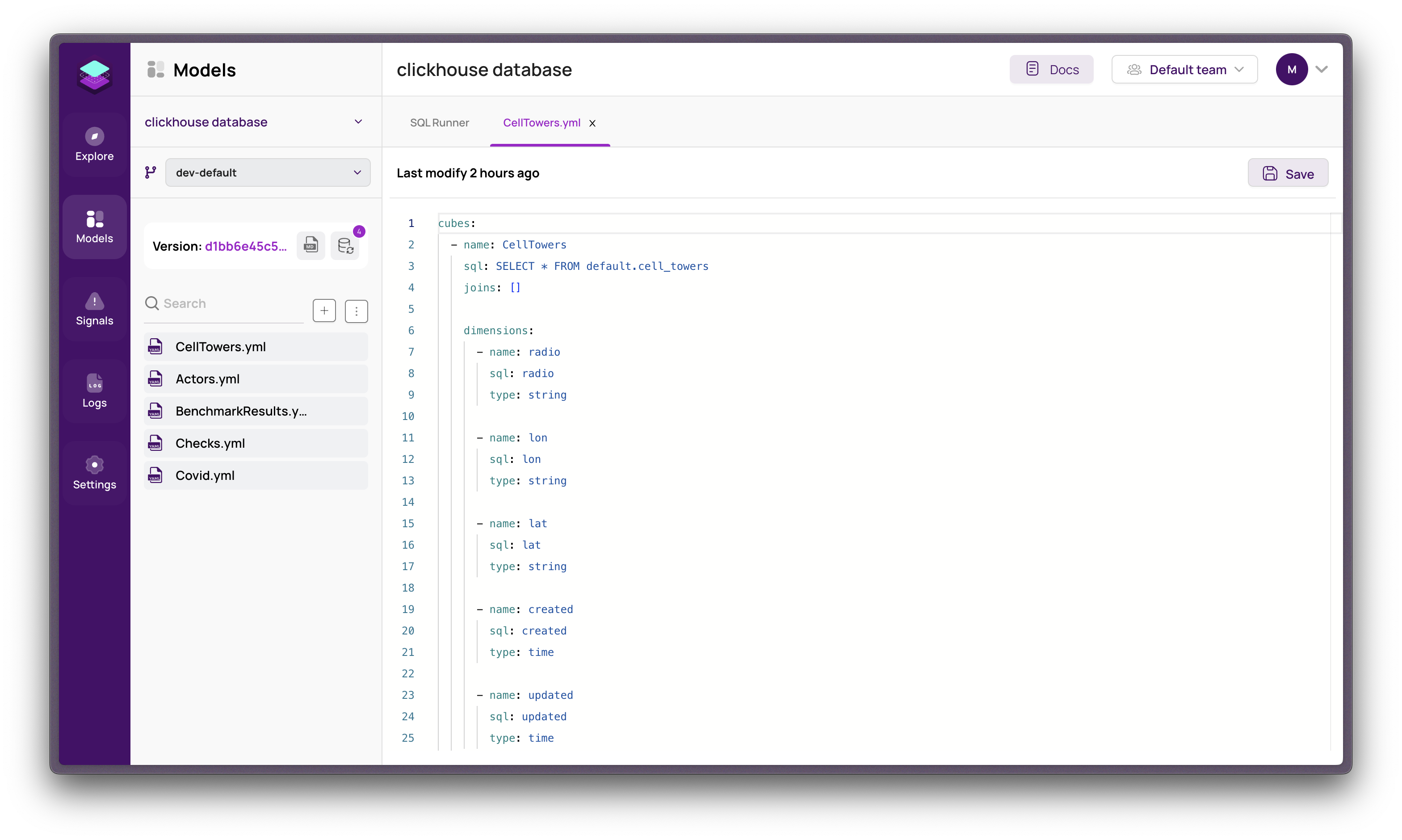Screen dimensions: 1402x840
Task: Click the add new file button
Action: 324,309
